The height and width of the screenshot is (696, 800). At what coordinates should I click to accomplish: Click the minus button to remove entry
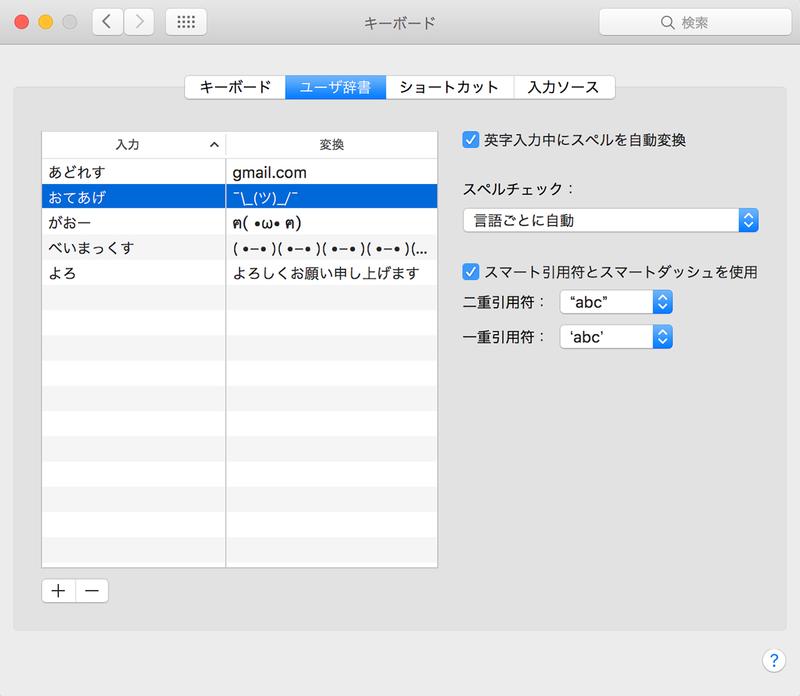click(91, 591)
